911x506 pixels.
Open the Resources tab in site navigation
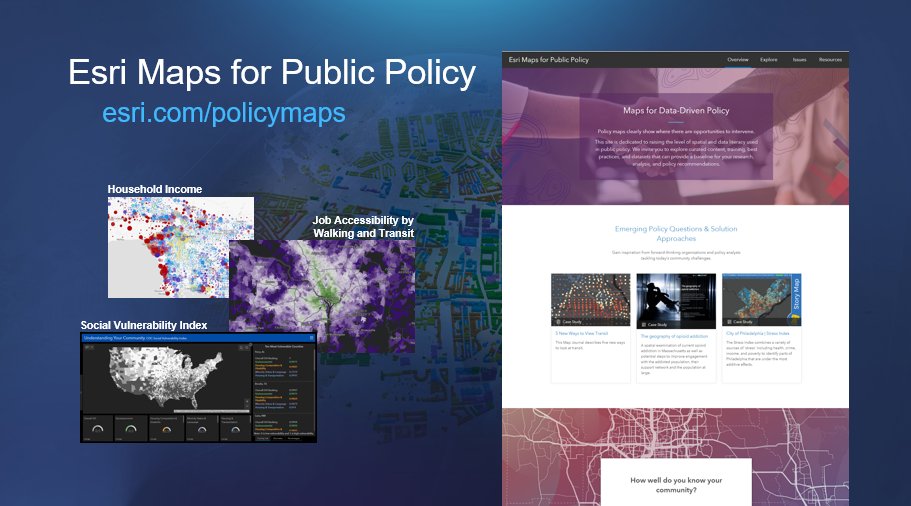point(830,59)
